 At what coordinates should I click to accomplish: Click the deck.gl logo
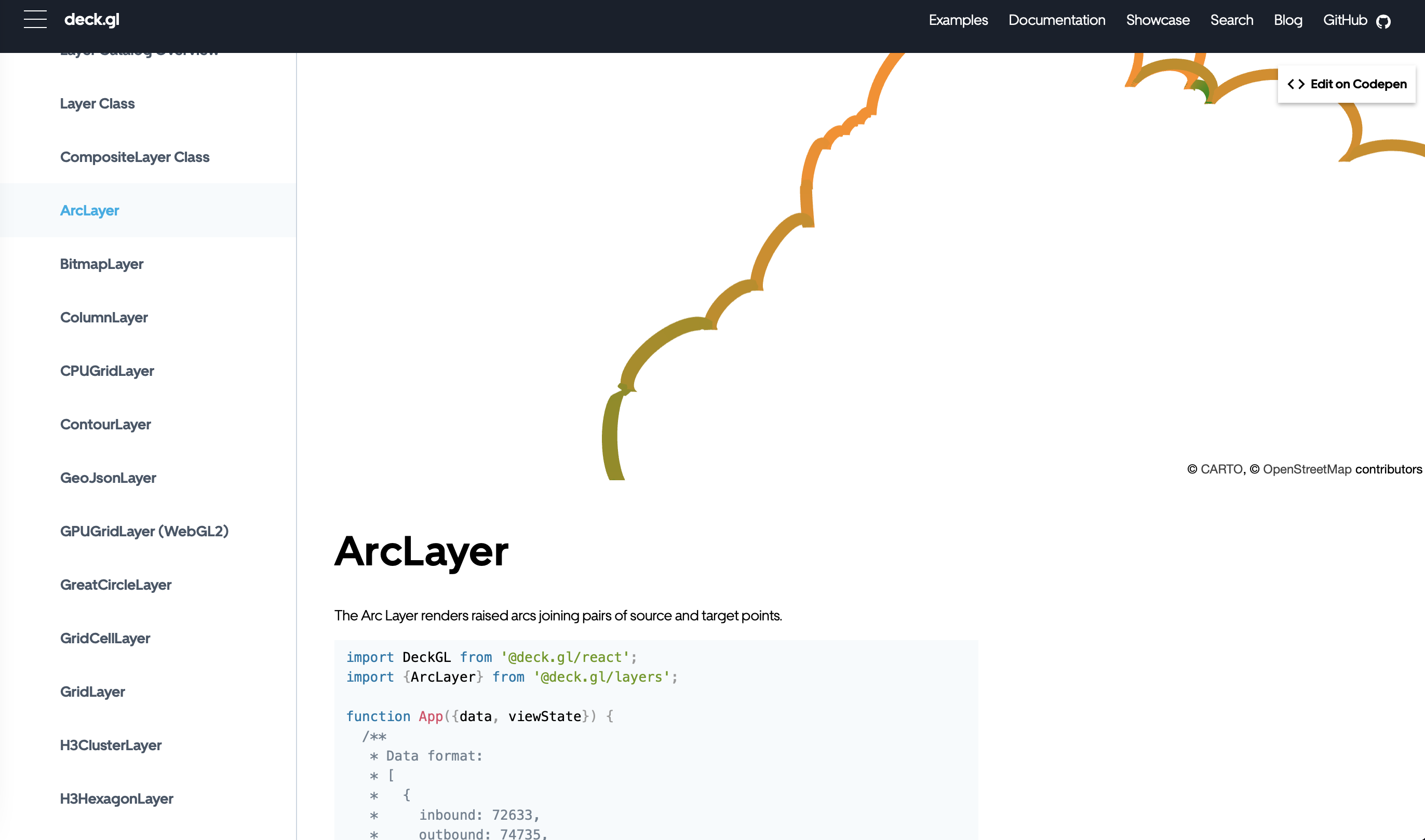coord(92,19)
